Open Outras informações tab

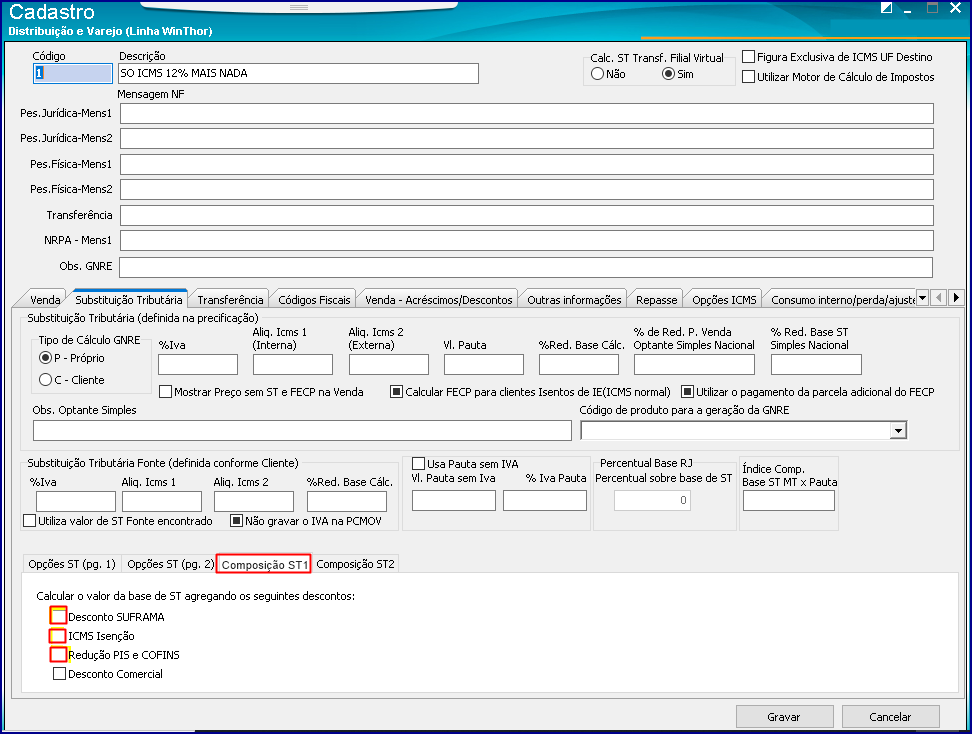(x=574, y=300)
